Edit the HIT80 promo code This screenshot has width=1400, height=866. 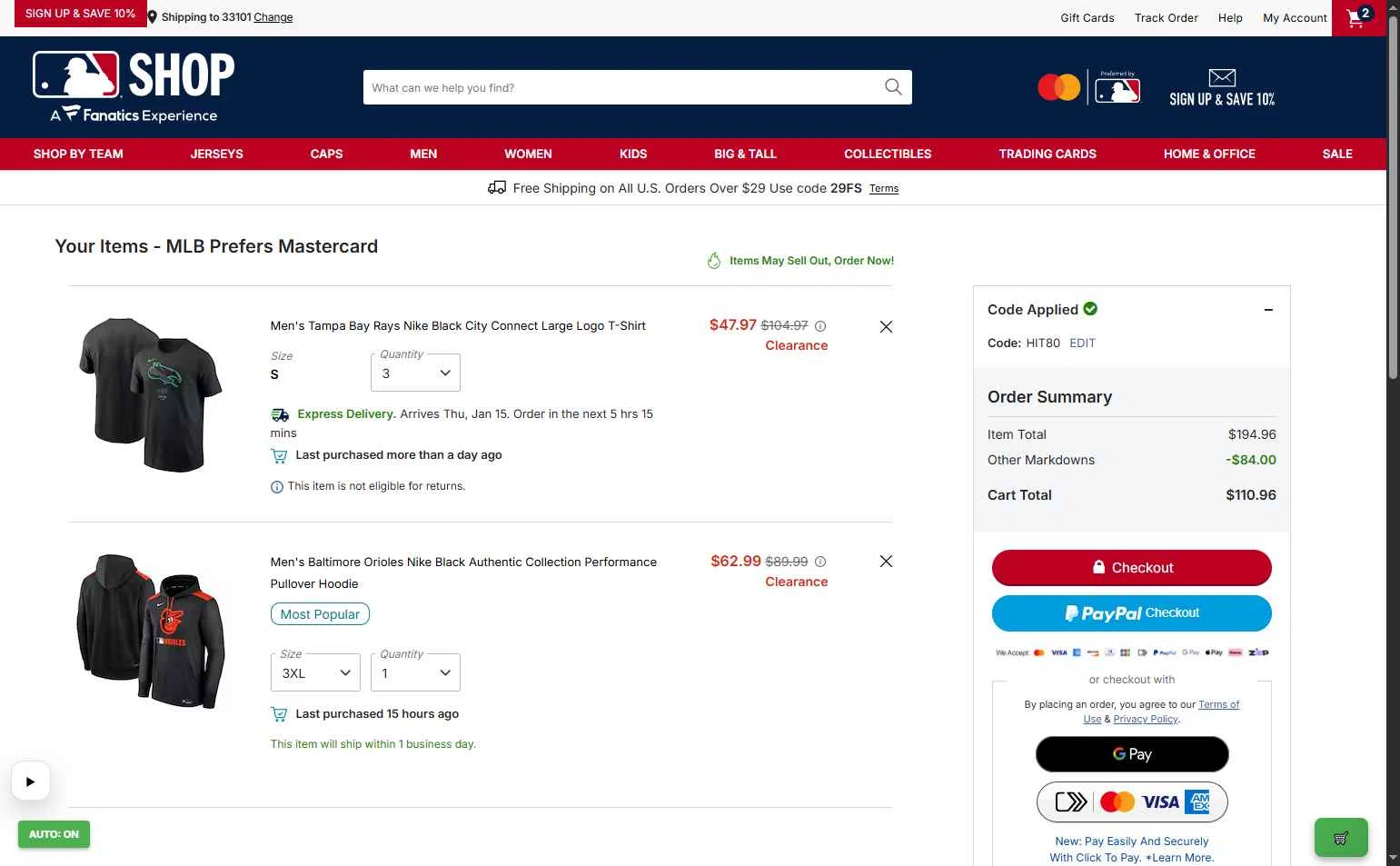(x=1082, y=343)
